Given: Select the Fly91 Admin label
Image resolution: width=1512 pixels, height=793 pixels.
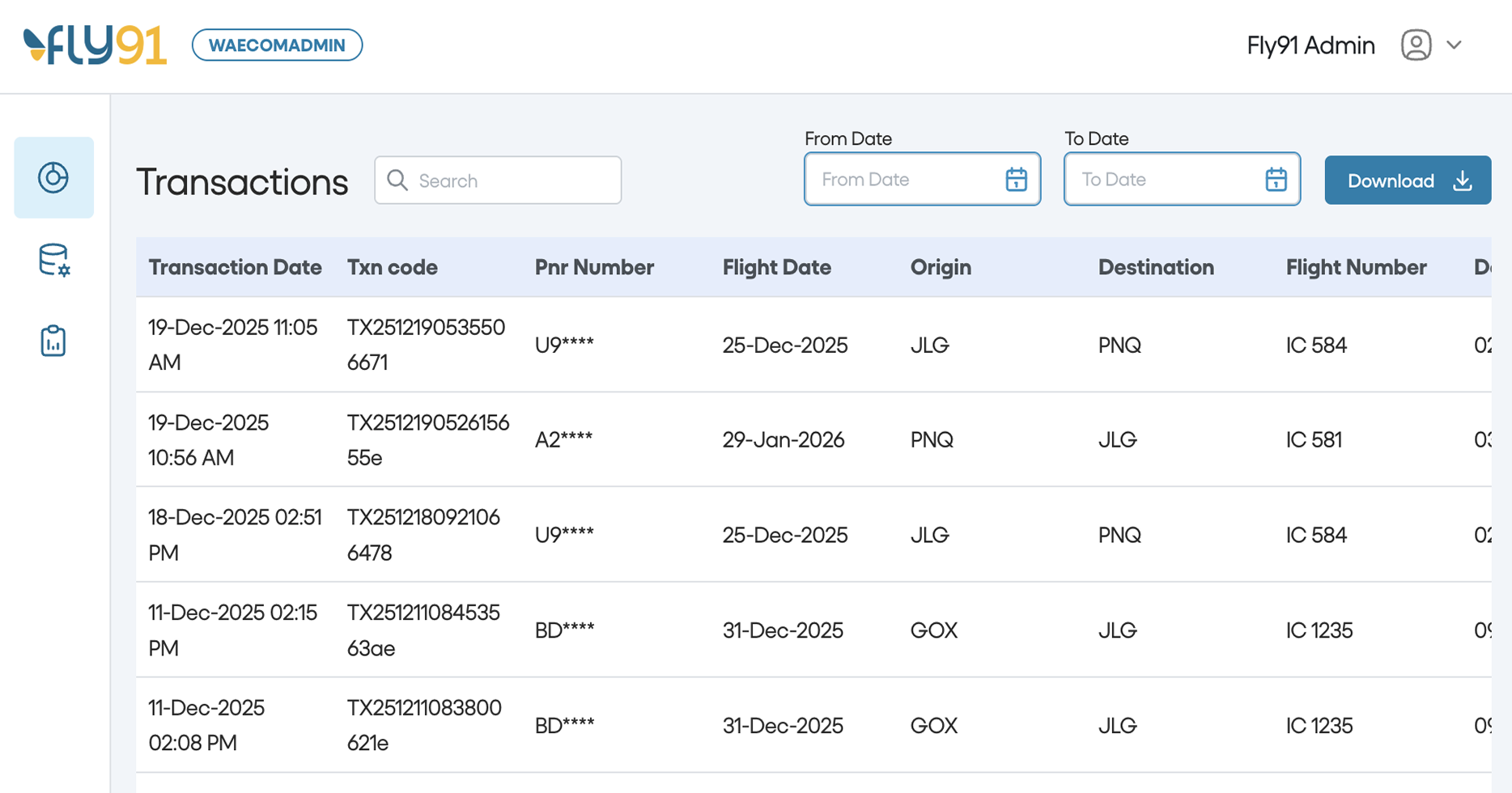Looking at the screenshot, I should [1310, 45].
